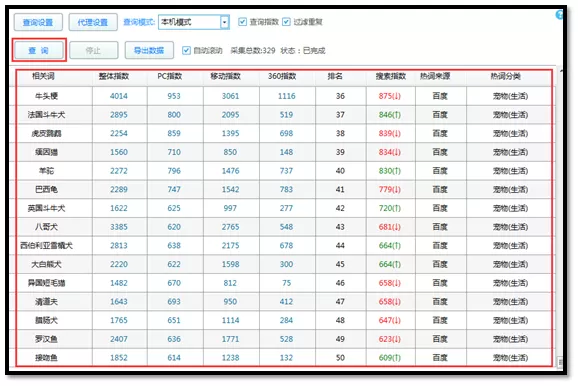The width and height of the screenshot is (578, 386).
Task: Select the 羊驼 keyword cell
Action: (x=46, y=171)
